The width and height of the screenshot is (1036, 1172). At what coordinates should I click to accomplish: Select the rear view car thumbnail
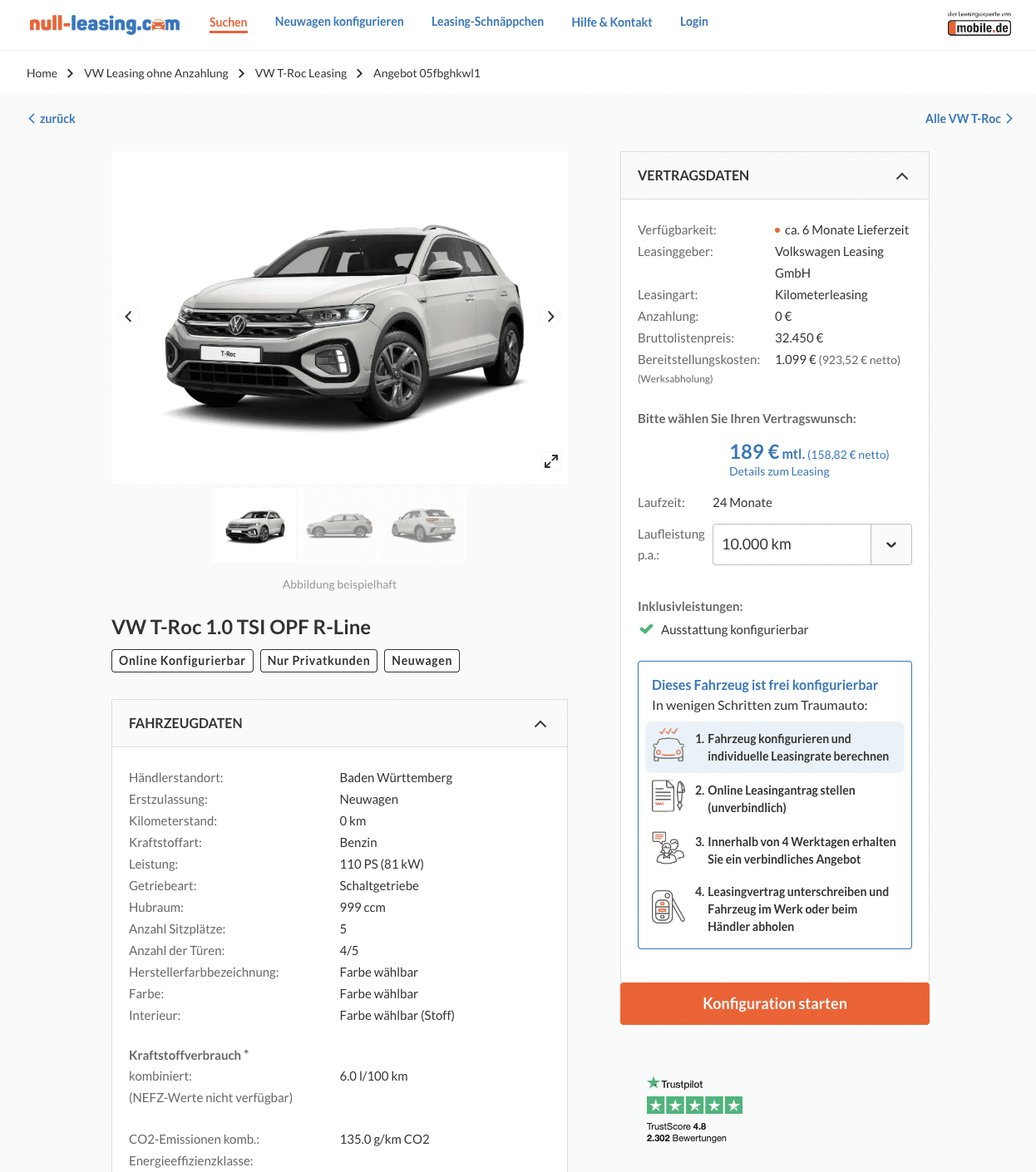tap(424, 525)
